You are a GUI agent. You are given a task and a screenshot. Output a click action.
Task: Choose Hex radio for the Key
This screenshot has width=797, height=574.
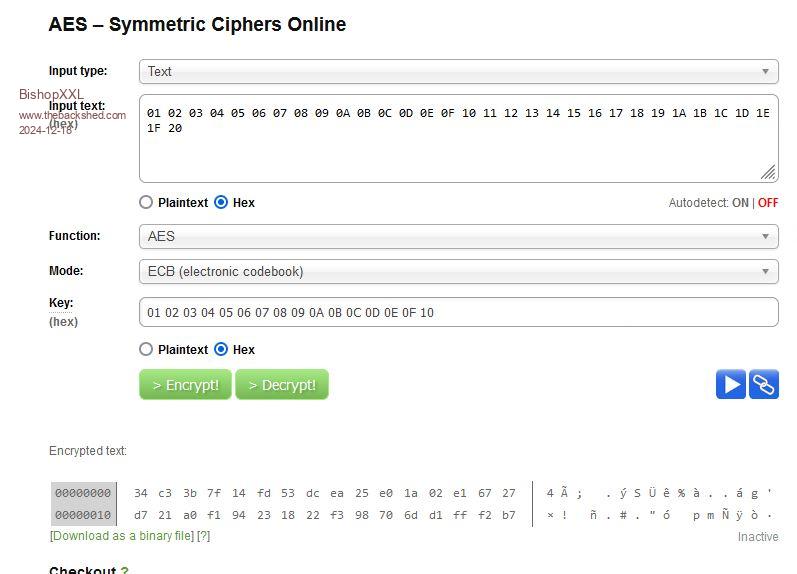(221, 349)
